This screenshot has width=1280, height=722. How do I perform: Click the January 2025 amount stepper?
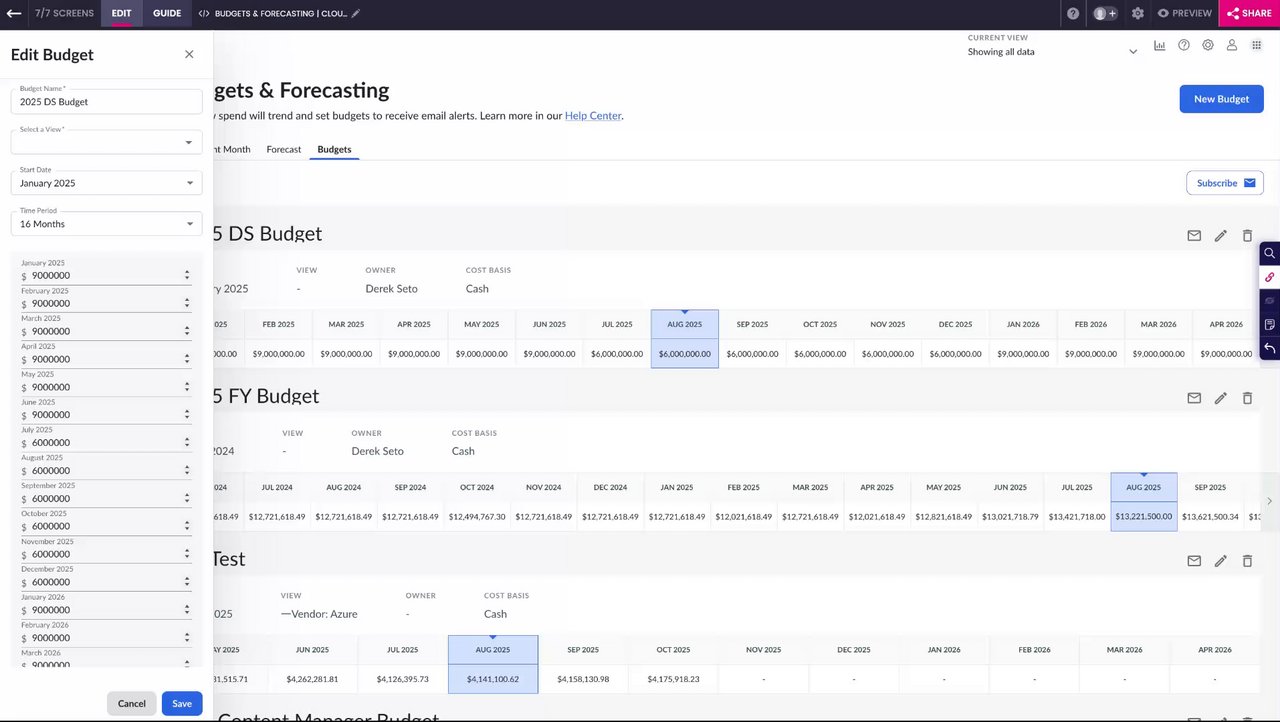(187, 275)
